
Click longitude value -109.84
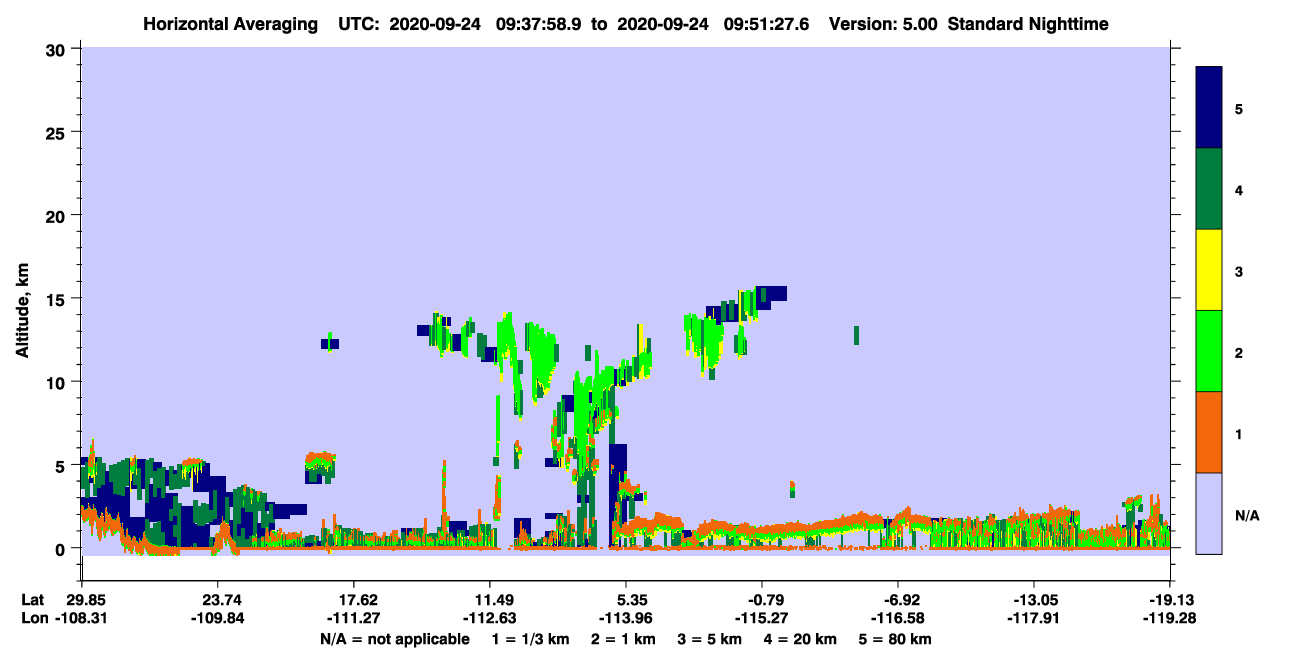[x=217, y=618]
